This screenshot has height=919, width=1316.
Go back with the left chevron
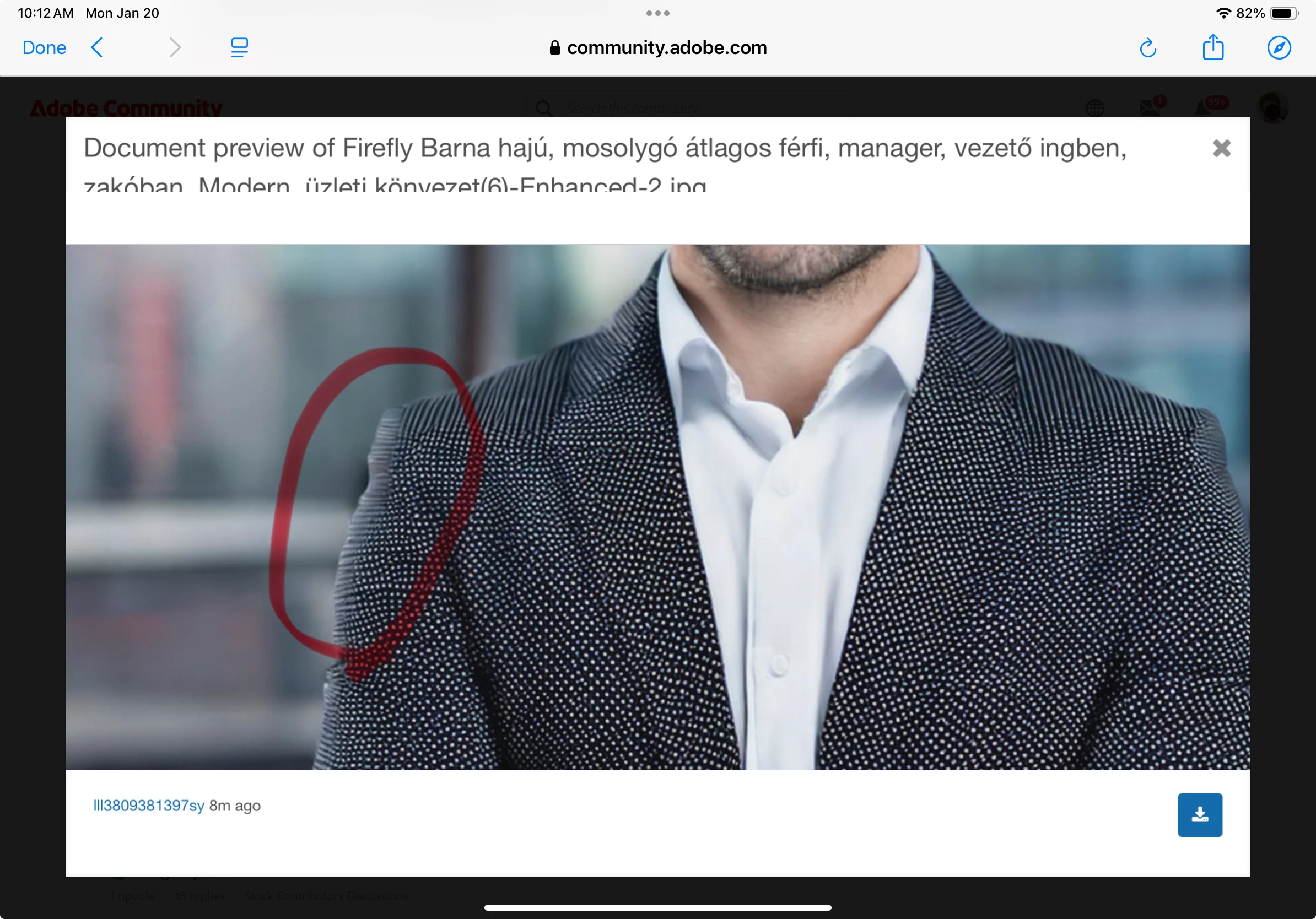pos(98,47)
